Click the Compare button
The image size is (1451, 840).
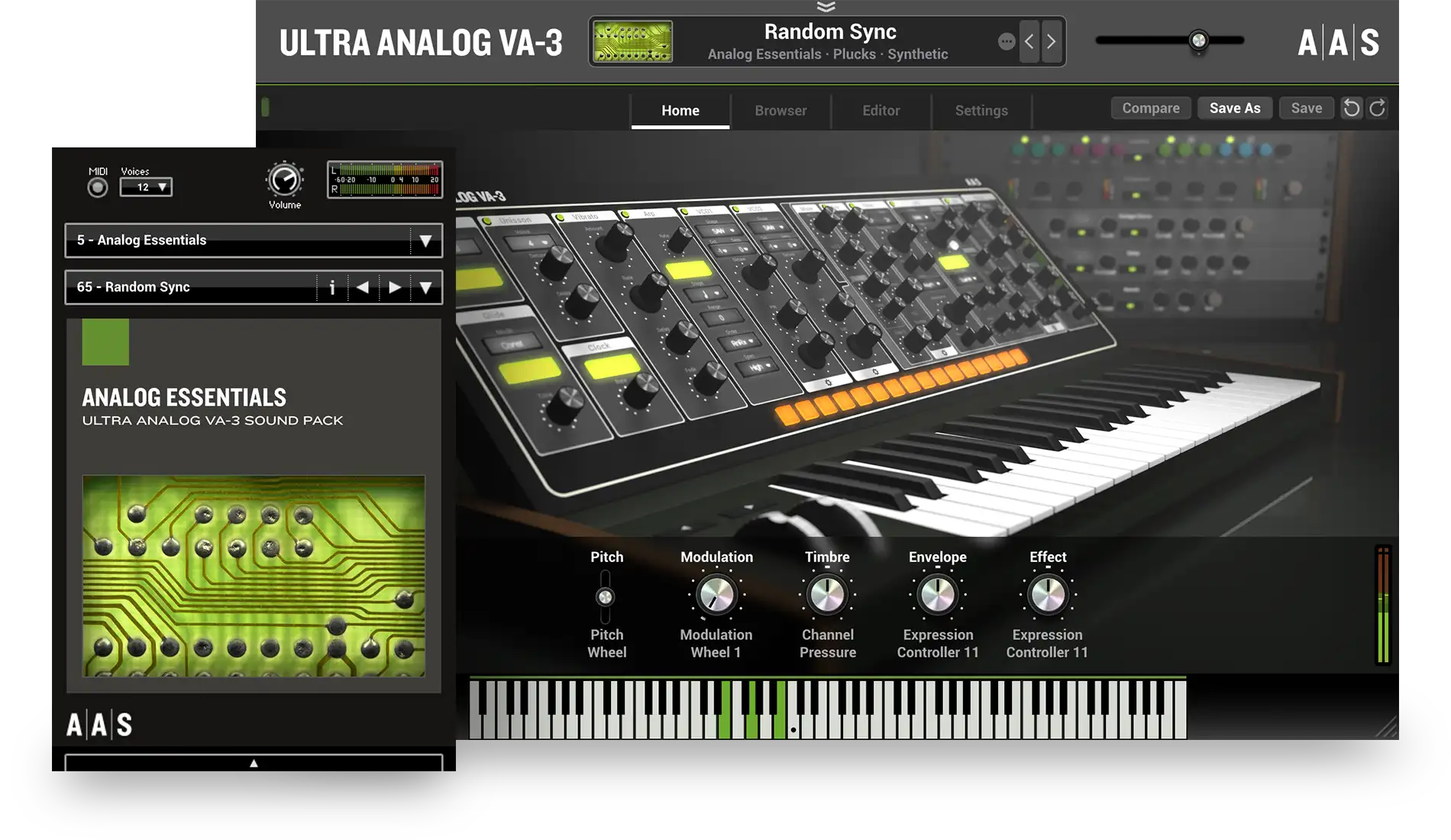1150,108
